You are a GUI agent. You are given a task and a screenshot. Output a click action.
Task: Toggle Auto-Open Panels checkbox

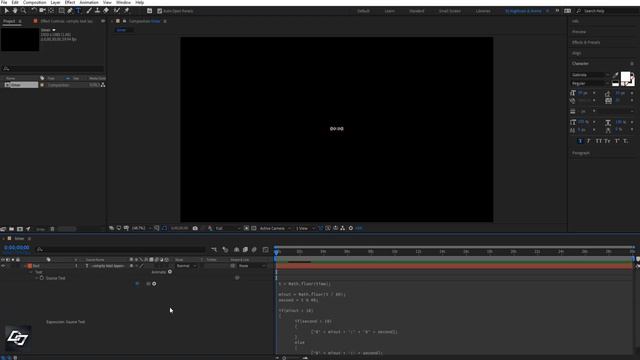tap(160, 11)
